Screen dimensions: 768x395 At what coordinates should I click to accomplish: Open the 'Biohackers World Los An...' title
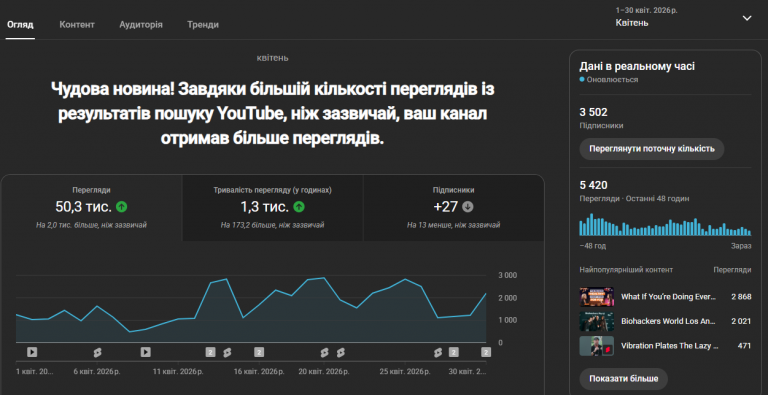click(x=669, y=321)
